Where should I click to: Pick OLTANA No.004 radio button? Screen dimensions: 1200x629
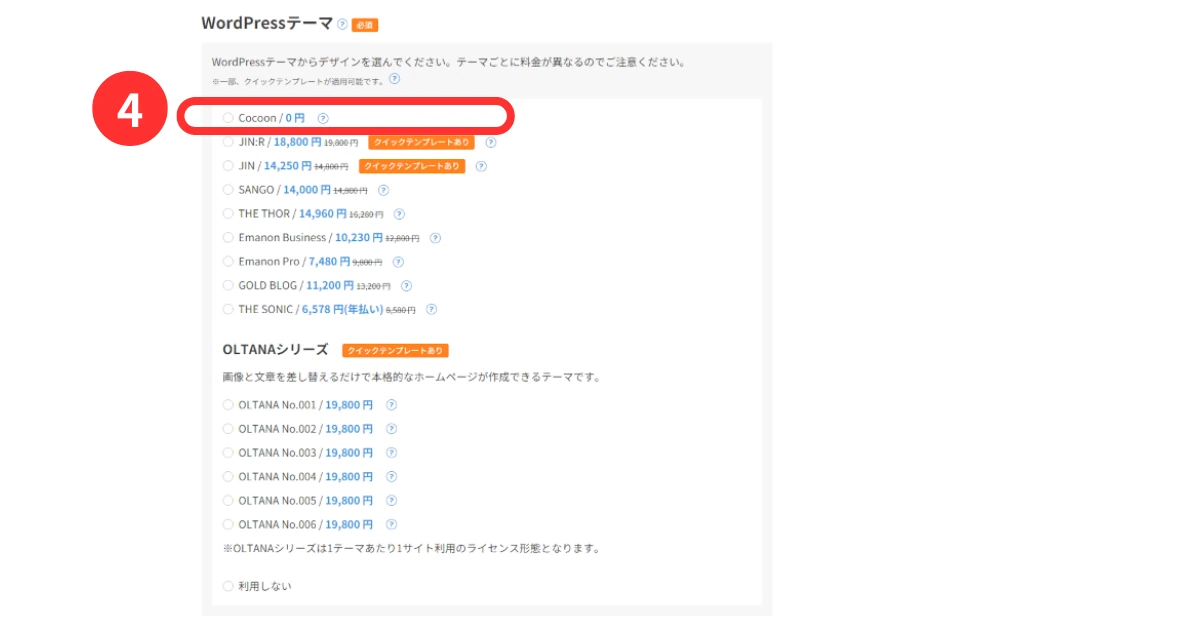pos(228,477)
